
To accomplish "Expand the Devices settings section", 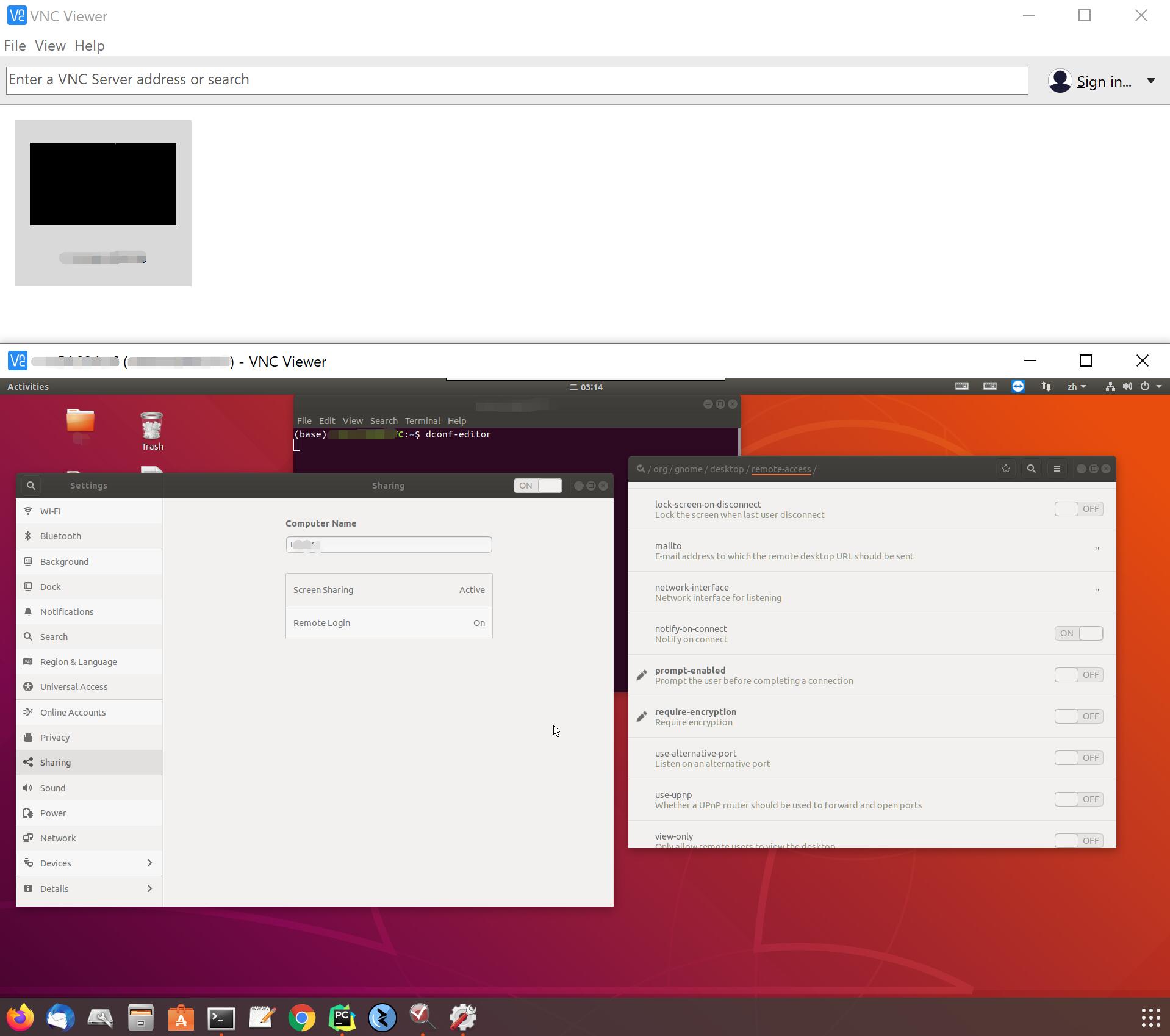I will [149, 863].
